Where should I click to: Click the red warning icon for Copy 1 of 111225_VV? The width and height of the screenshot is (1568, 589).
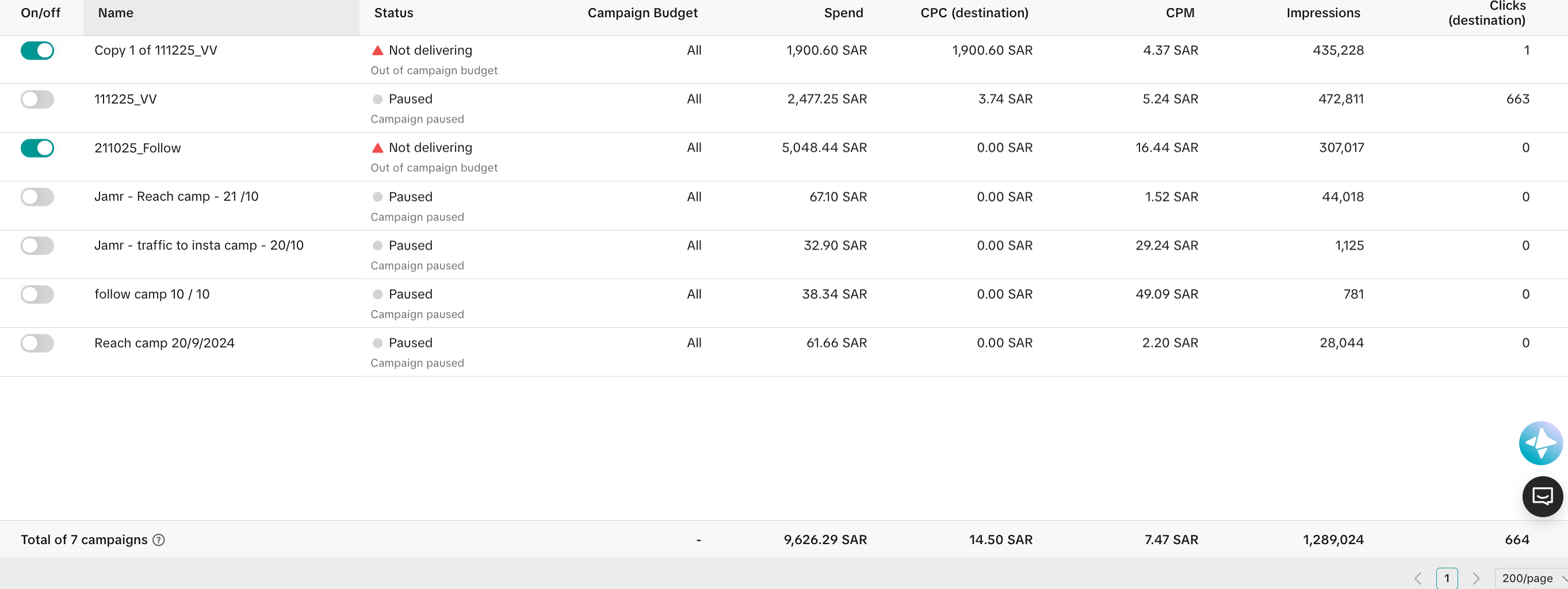click(377, 51)
